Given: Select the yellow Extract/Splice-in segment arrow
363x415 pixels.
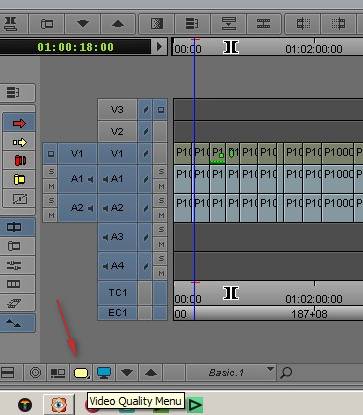Looking at the screenshot, I should tap(19, 142).
